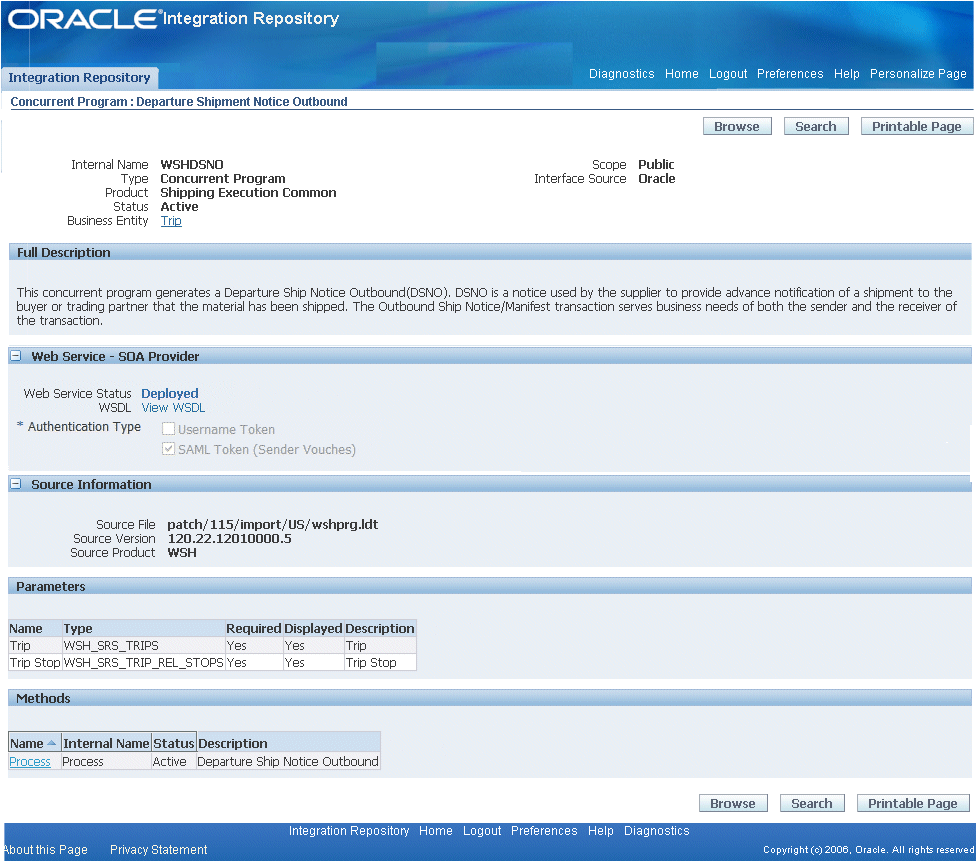This screenshot has width=976, height=862.
Task: Click the top Printable Page button
Action: click(916, 126)
